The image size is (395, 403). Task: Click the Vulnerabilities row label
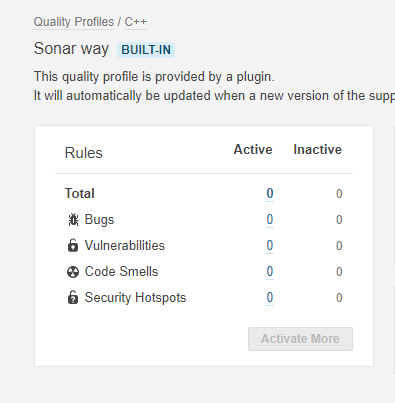click(125, 246)
